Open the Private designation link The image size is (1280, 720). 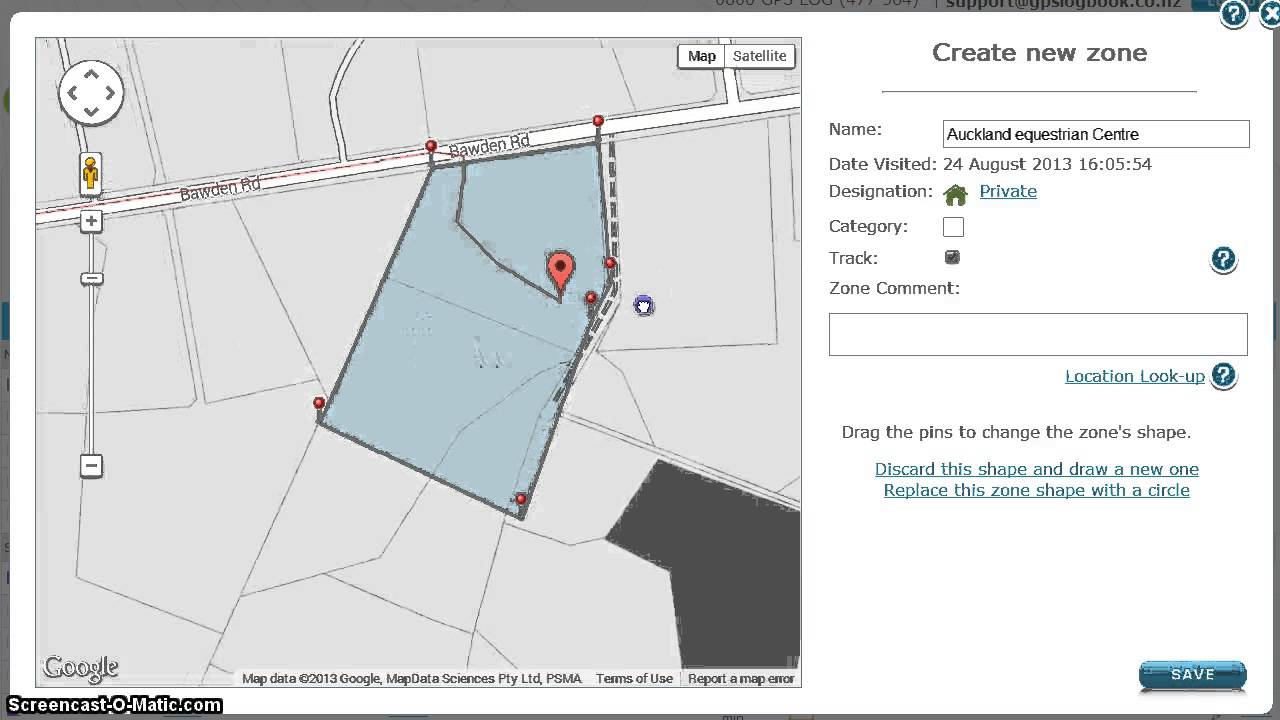point(1008,191)
